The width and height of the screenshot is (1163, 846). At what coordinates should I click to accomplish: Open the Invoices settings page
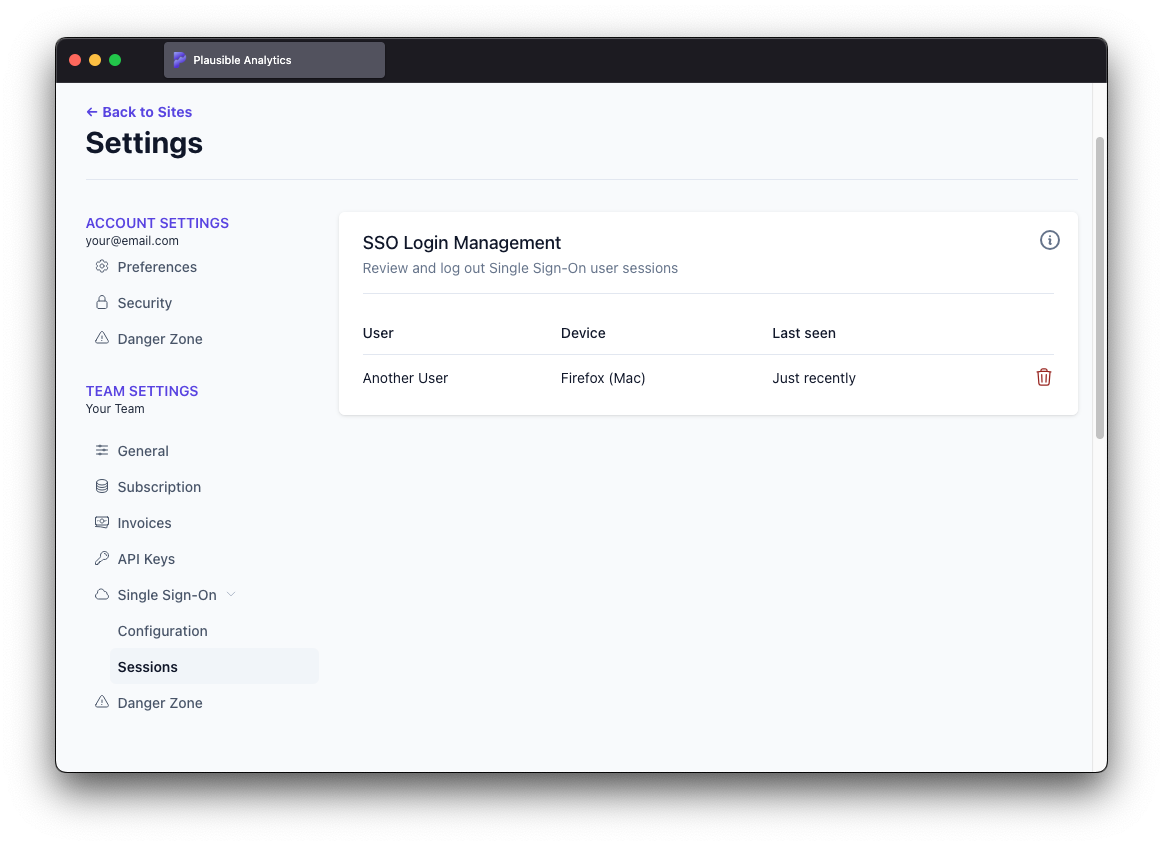(x=144, y=523)
